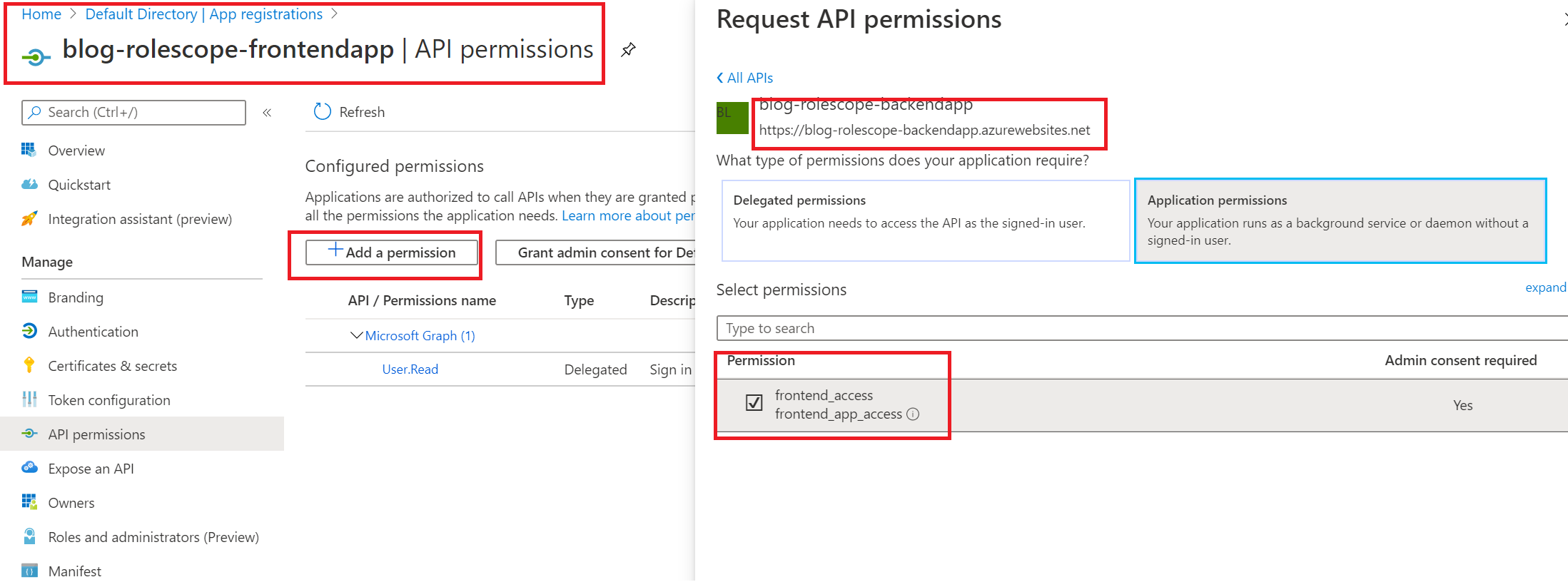Select the Delegated permissions option

(925, 220)
